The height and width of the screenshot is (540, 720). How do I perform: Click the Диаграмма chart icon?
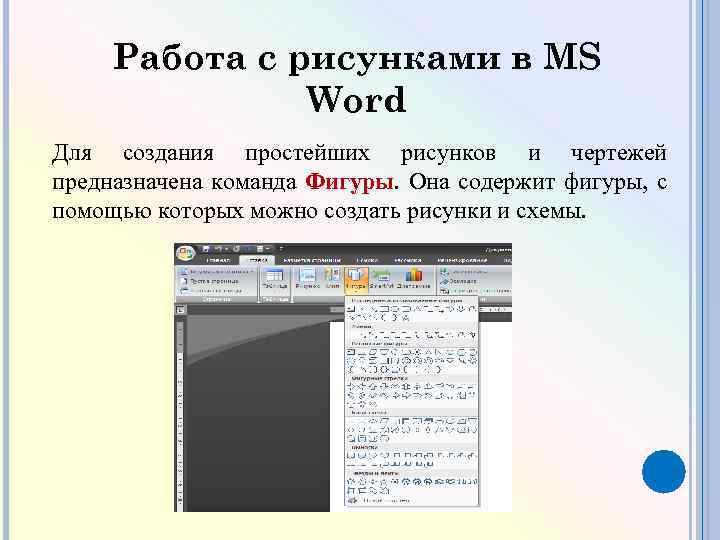pos(413,279)
